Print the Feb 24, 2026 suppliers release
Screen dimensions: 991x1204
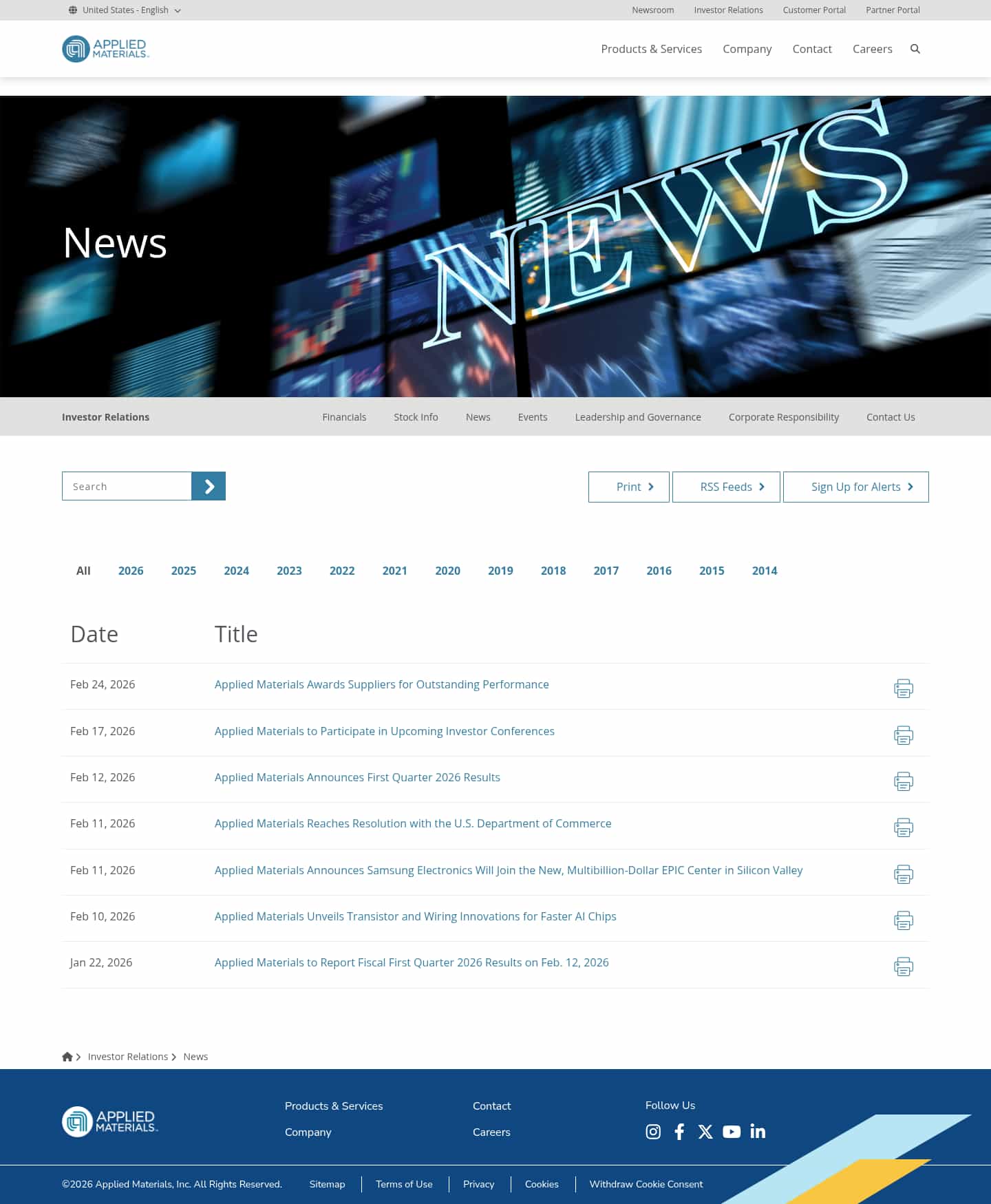pyautogui.click(x=904, y=688)
